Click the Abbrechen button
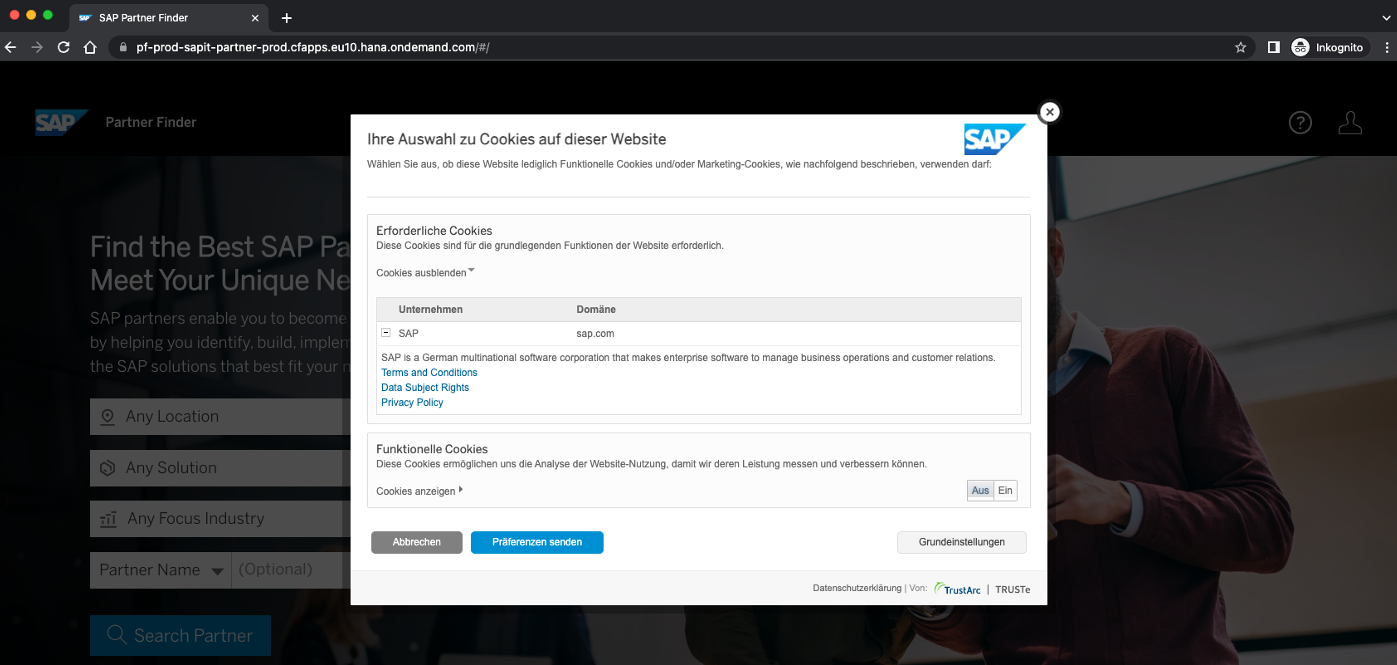This screenshot has width=1397, height=665. point(417,542)
